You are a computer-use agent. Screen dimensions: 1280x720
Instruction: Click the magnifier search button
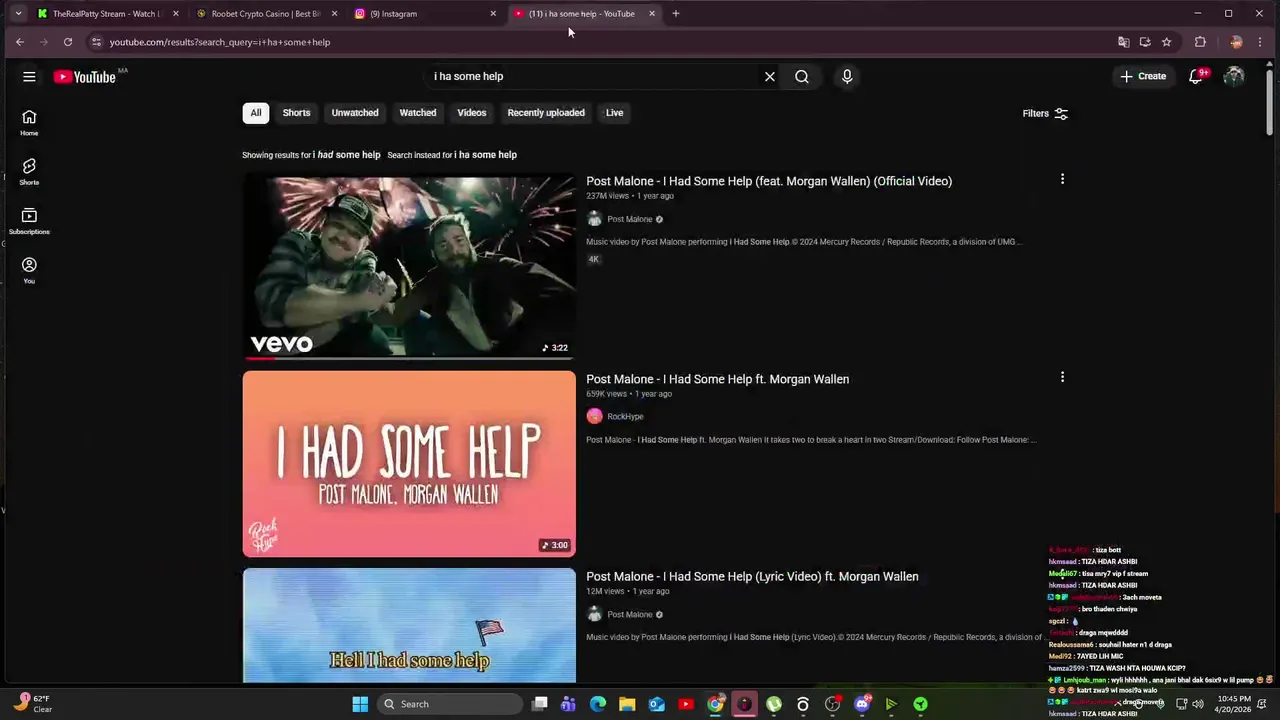click(x=802, y=76)
